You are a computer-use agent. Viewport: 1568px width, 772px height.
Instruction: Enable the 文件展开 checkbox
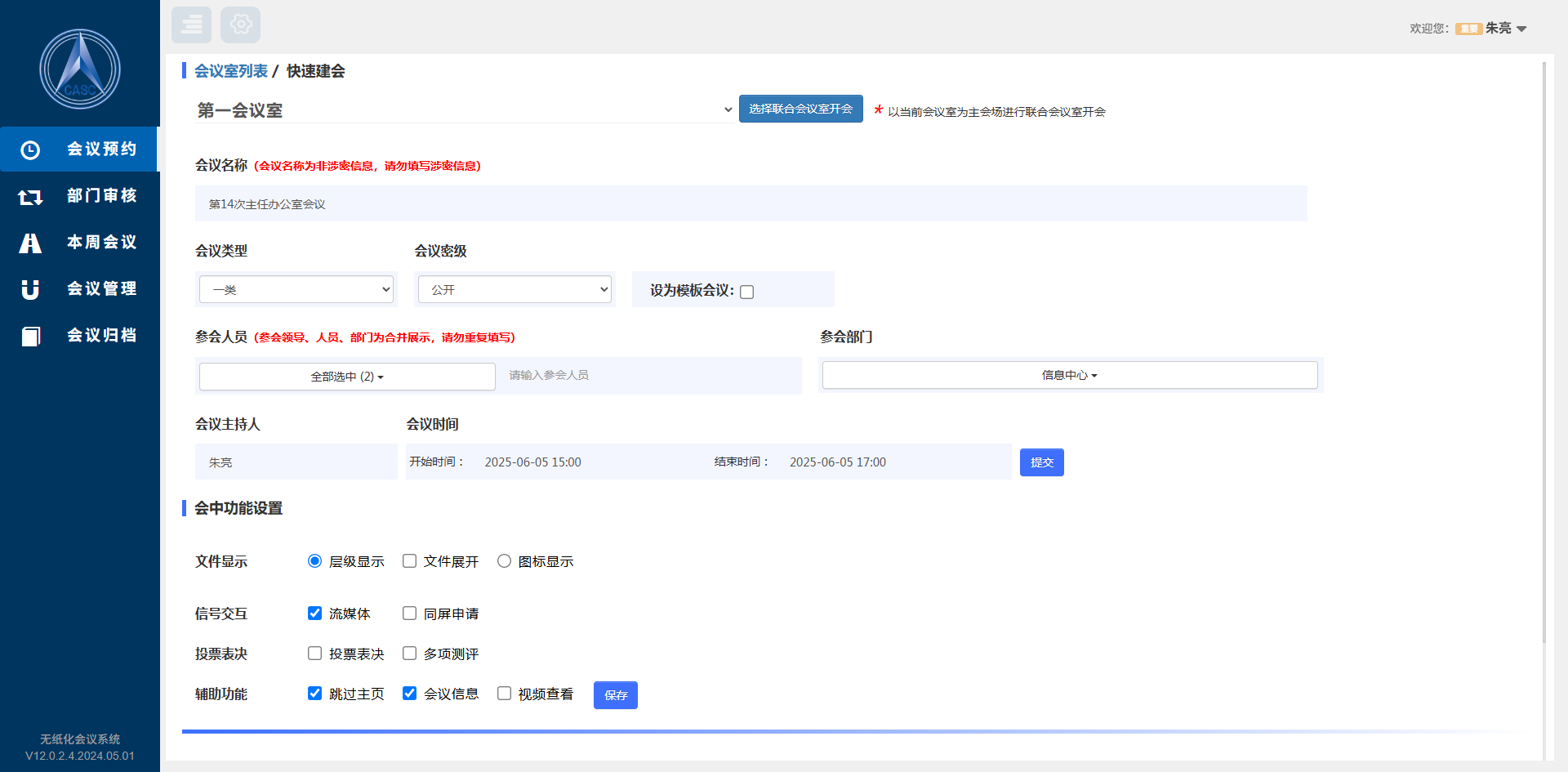409,561
